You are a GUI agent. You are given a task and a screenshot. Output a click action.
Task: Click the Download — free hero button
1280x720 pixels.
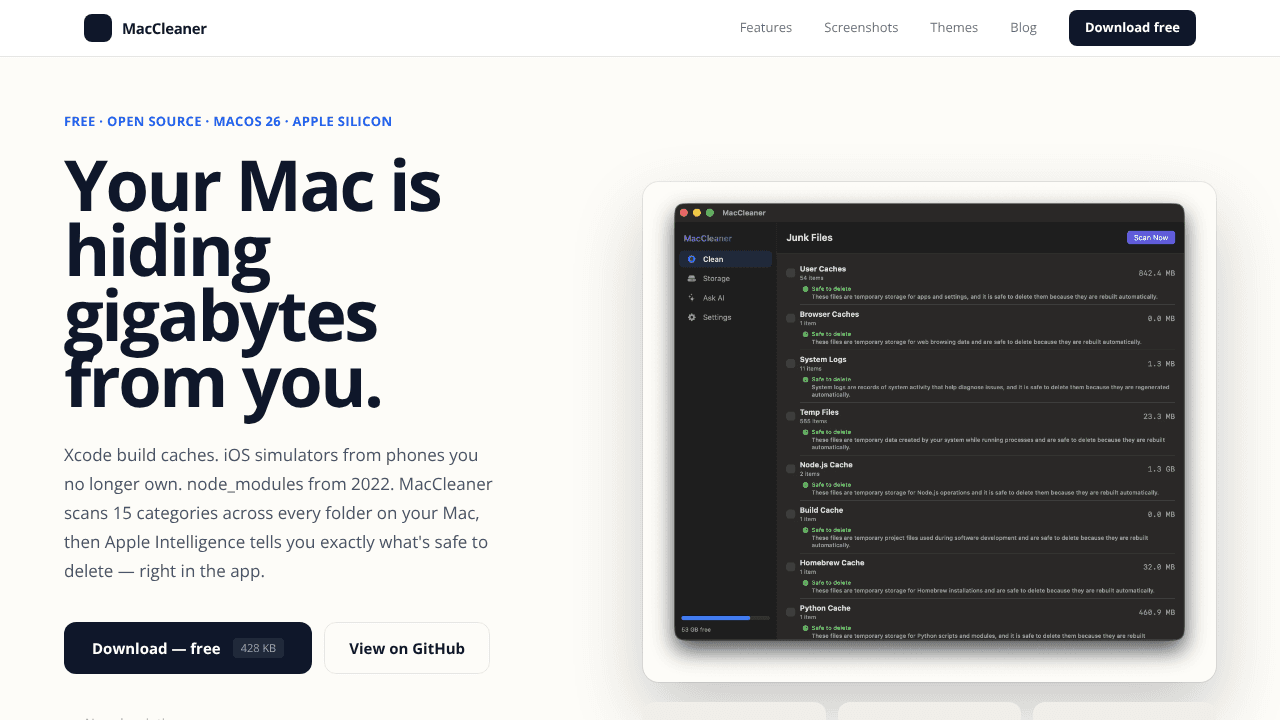(x=188, y=648)
